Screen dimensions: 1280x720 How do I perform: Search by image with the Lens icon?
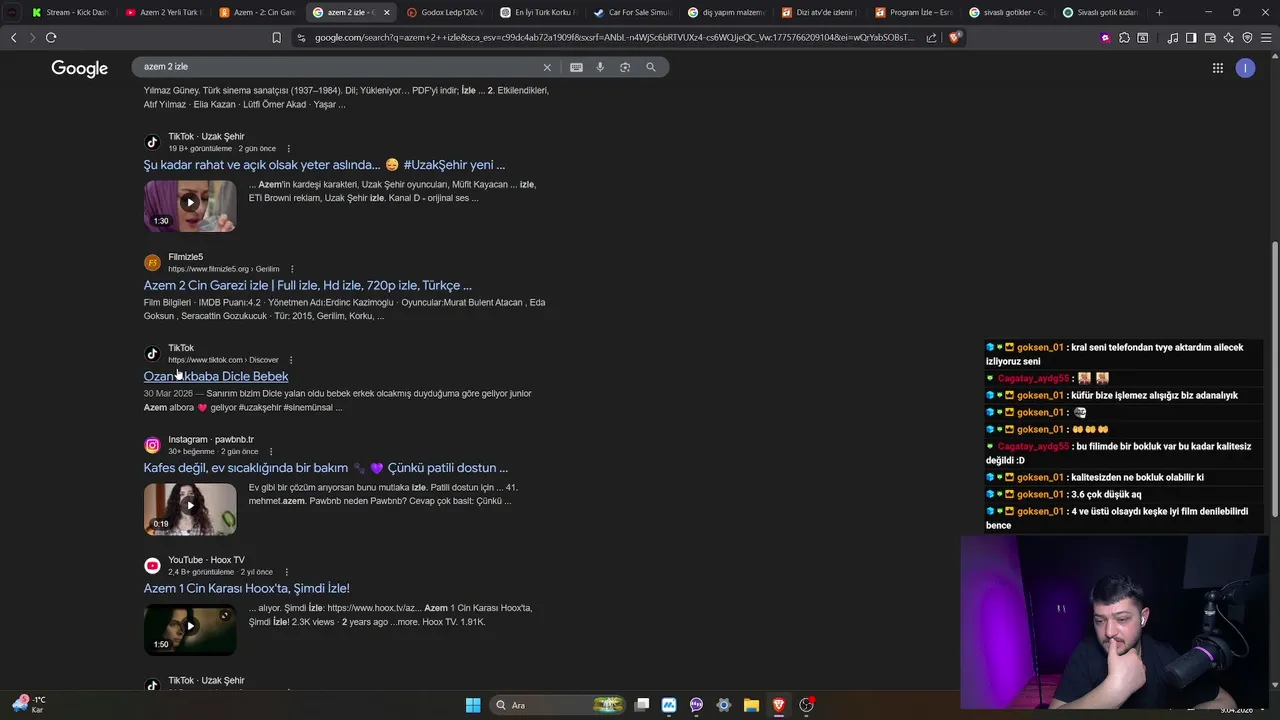tap(625, 67)
